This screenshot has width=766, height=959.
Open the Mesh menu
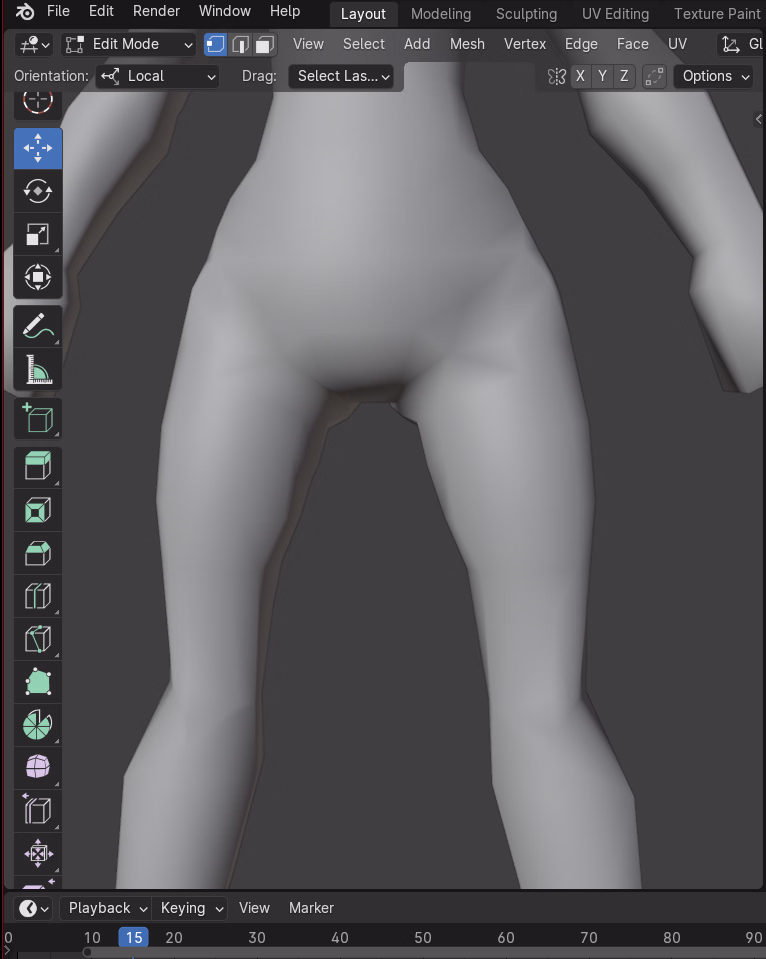(467, 44)
